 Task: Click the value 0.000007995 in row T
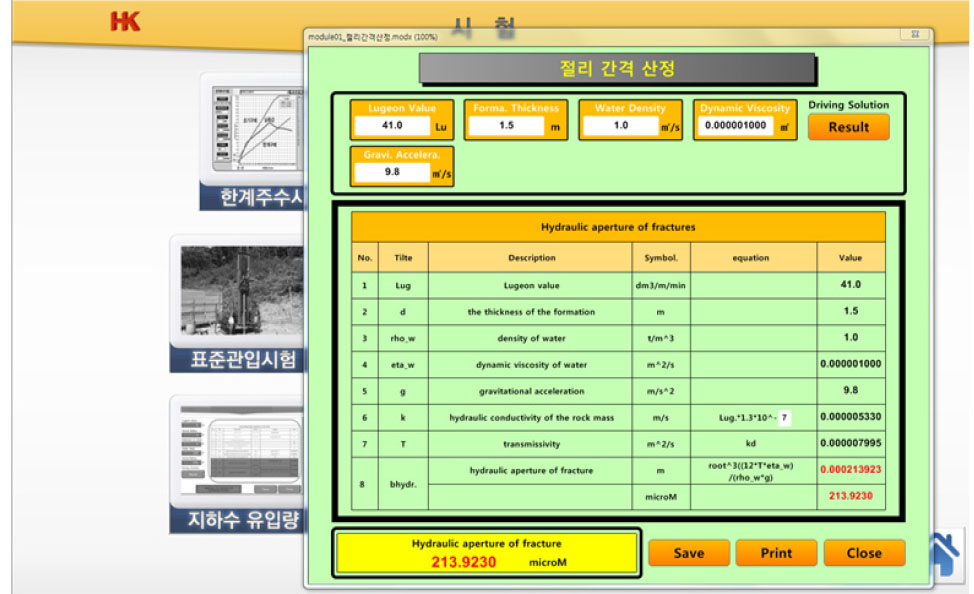[850, 443]
